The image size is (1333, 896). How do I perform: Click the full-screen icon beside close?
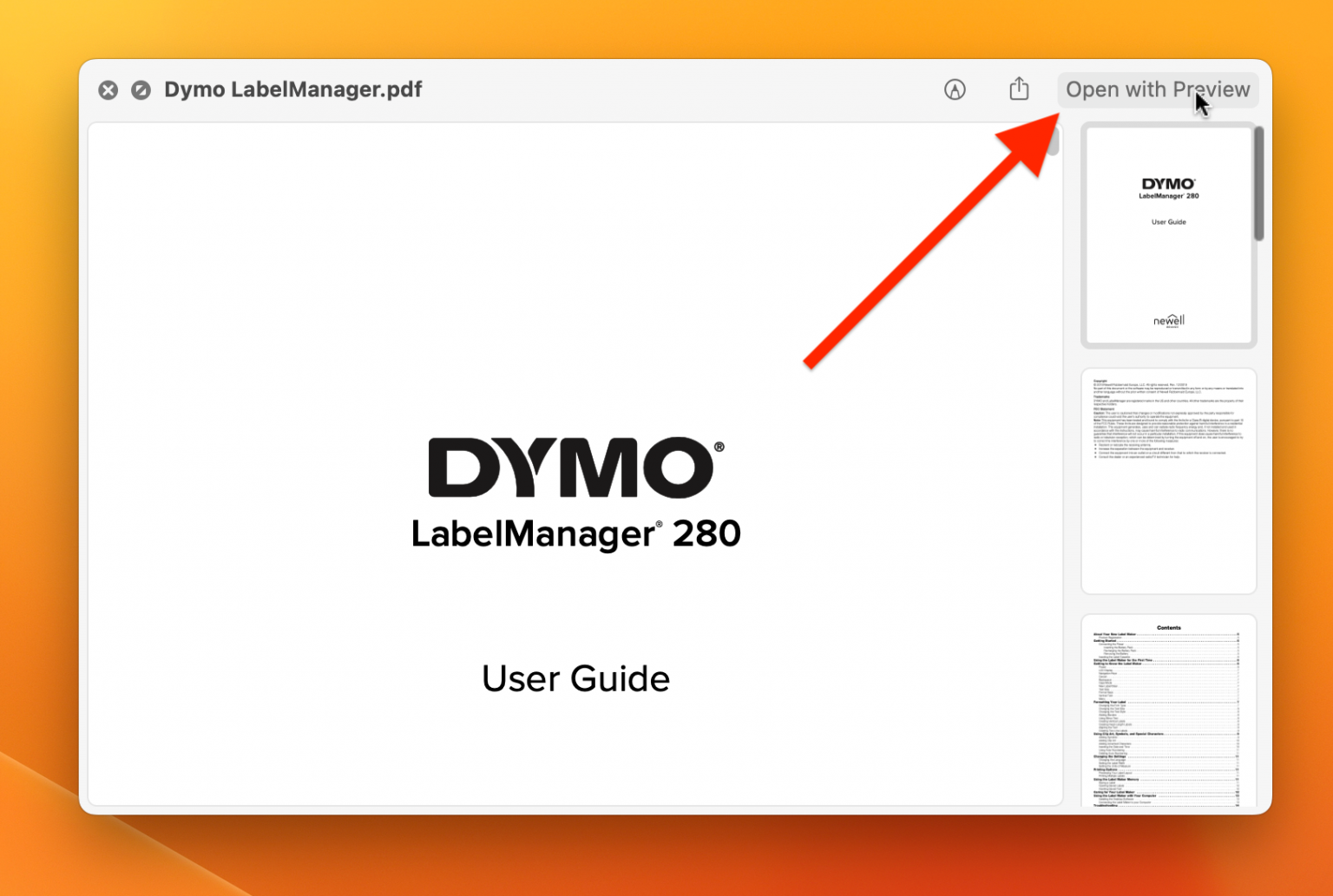(x=141, y=90)
